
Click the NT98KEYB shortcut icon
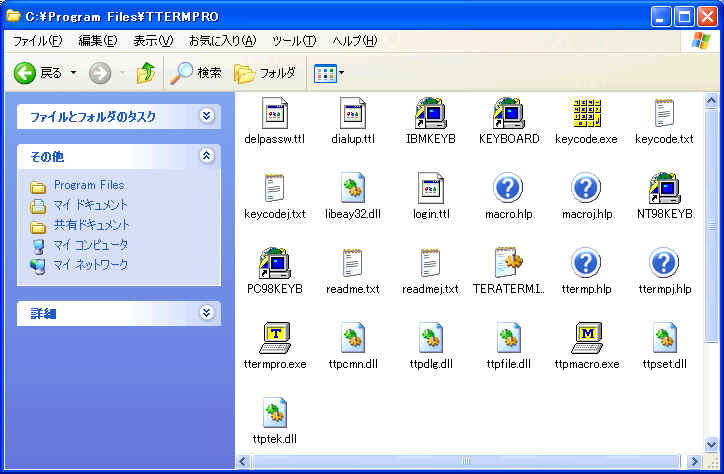coord(664,188)
